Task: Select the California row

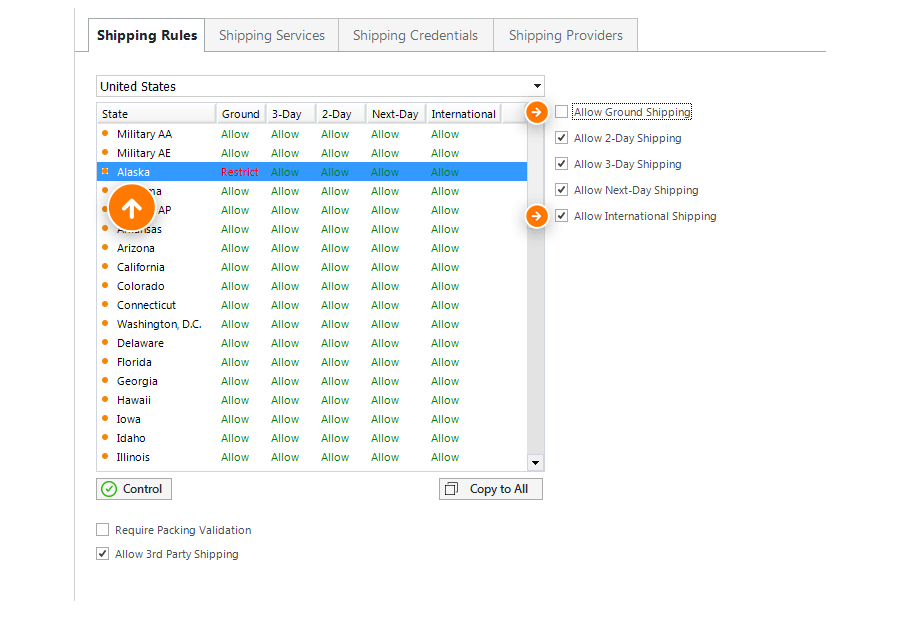Action: [x=312, y=267]
